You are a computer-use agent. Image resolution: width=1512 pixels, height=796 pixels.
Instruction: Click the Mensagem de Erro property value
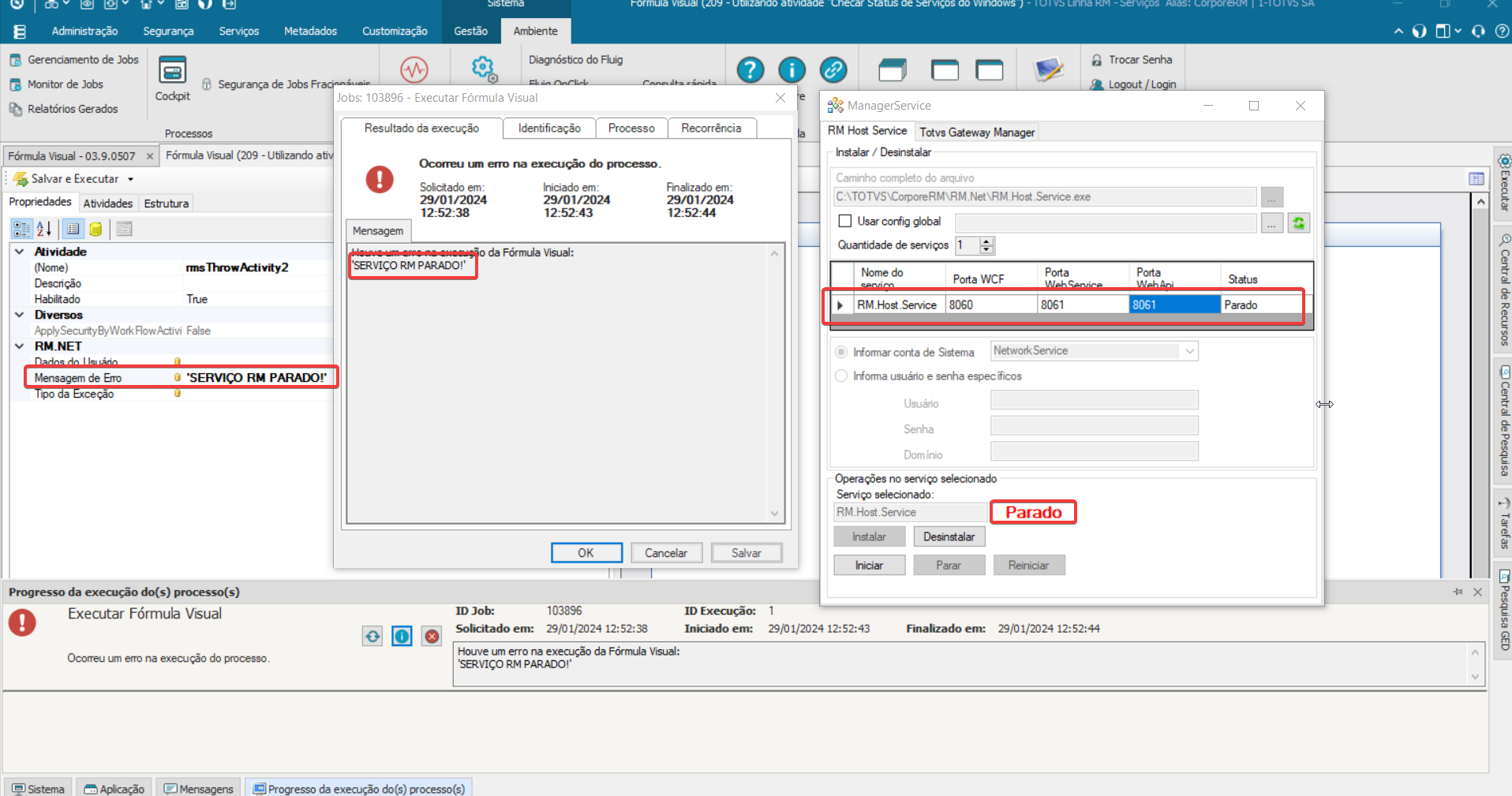[x=256, y=378]
